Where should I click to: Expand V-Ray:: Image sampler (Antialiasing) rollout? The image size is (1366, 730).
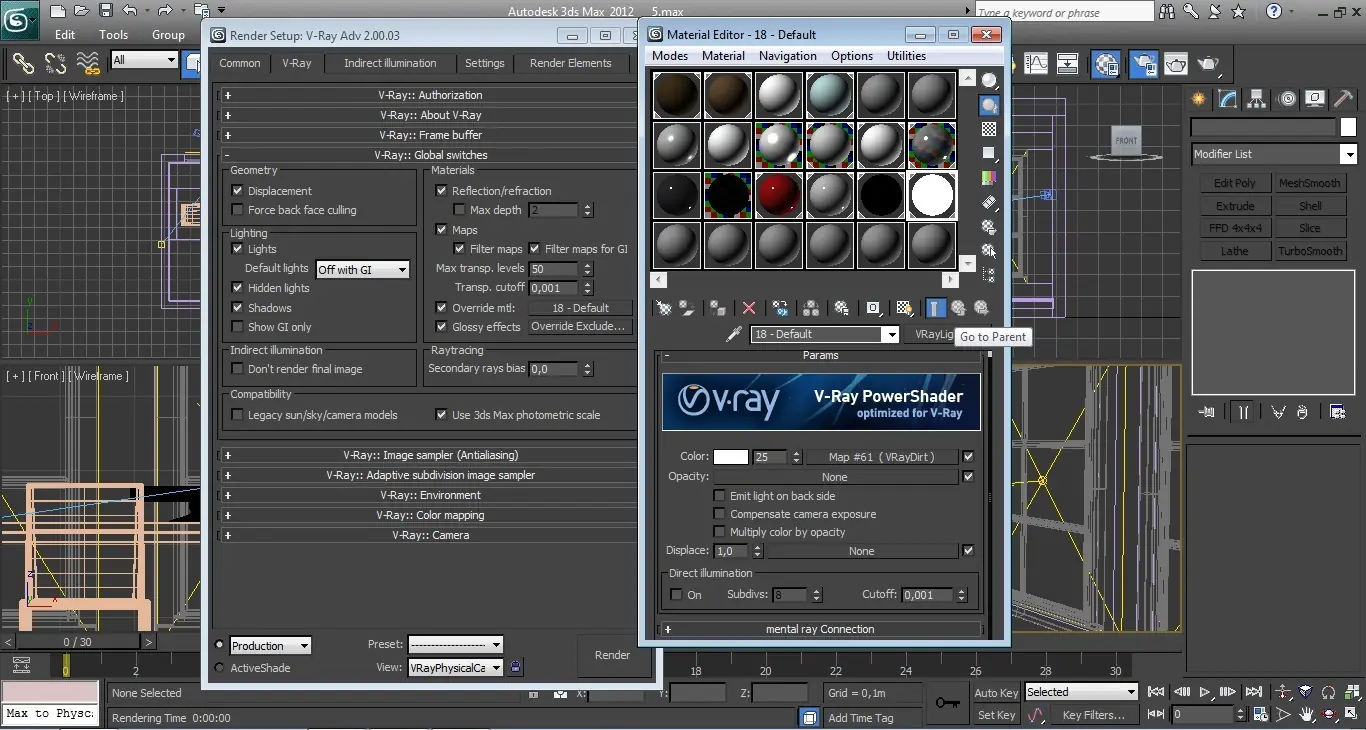[430, 455]
